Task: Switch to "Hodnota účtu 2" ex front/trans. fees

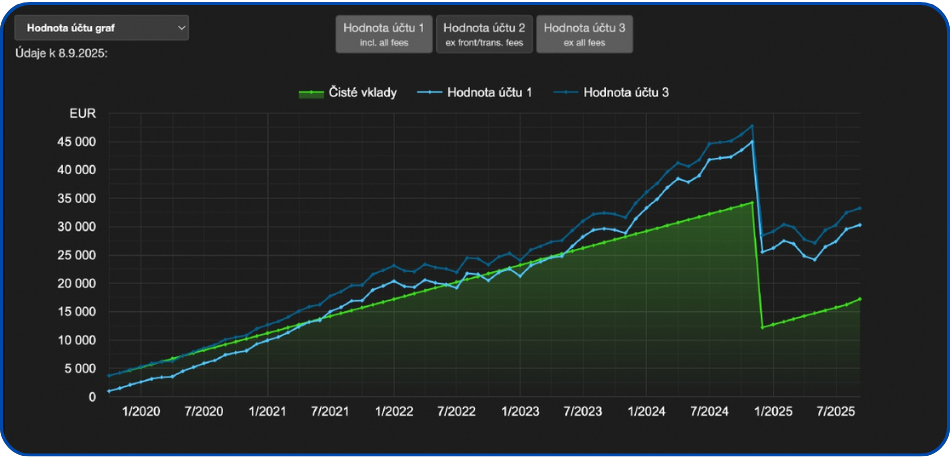Action: click(485, 34)
